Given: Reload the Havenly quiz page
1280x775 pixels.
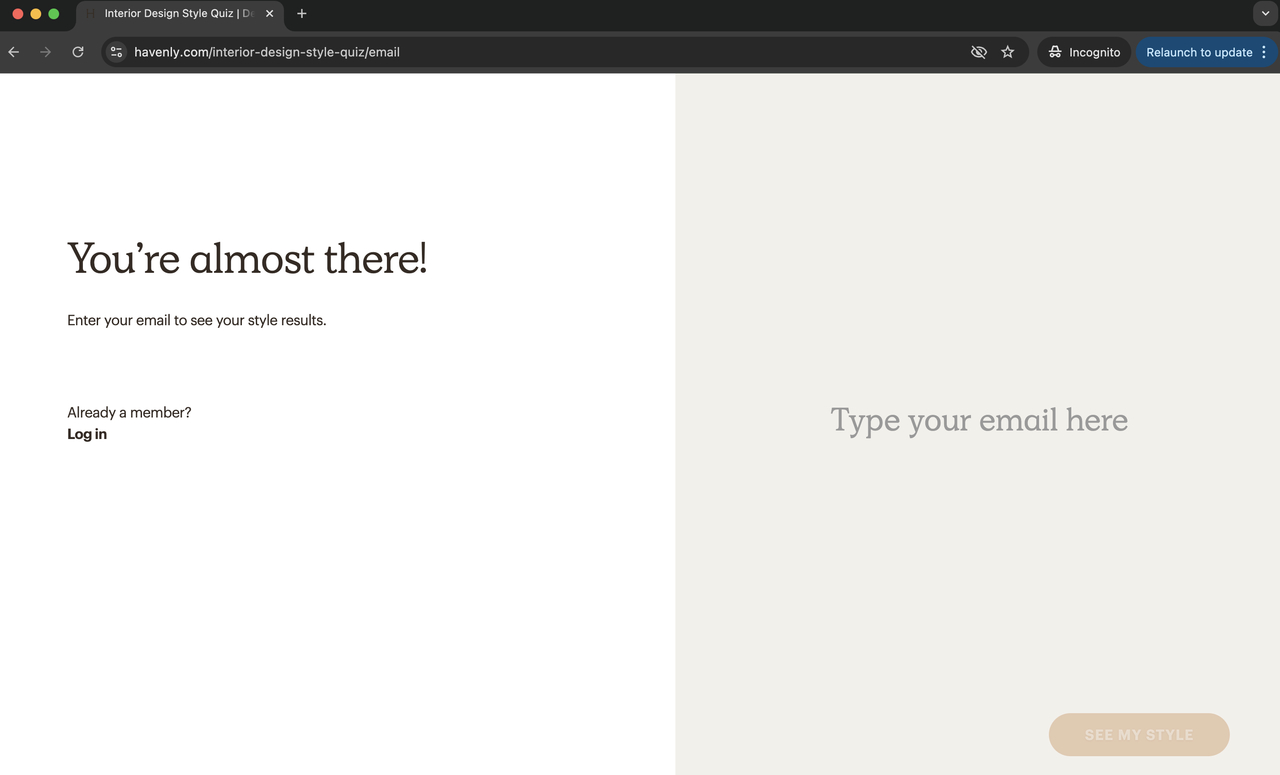Looking at the screenshot, I should [78, 52].
